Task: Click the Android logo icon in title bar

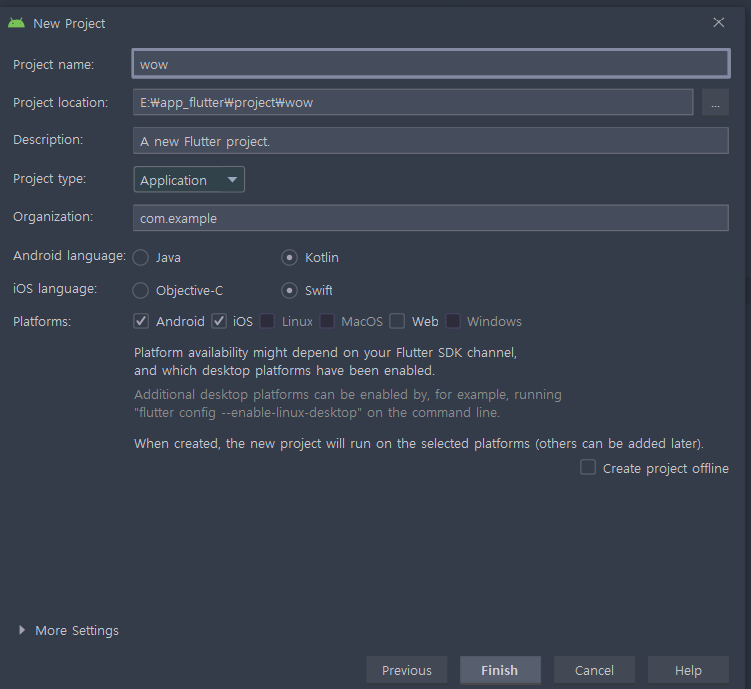Action: tap(16, 23)
